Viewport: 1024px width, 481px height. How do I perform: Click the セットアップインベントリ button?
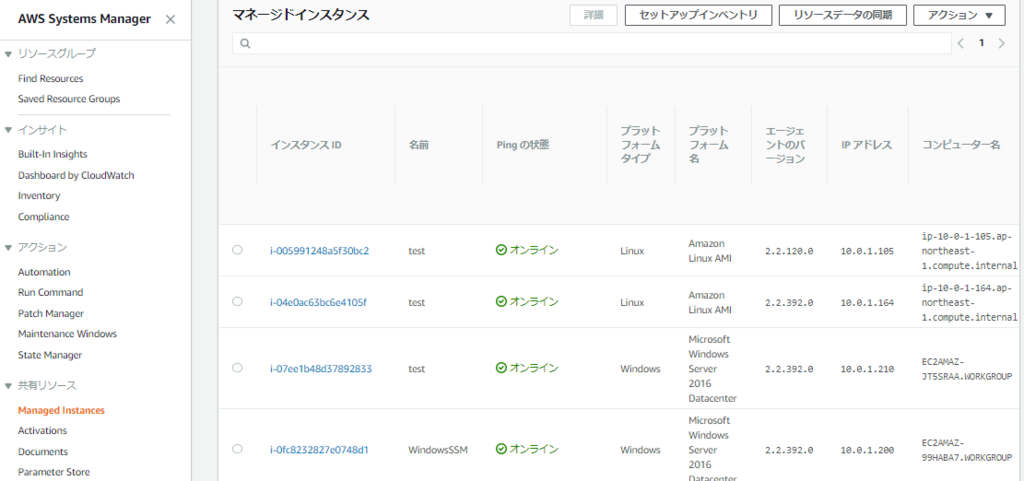pyautogui.click(x=698, y=15)
